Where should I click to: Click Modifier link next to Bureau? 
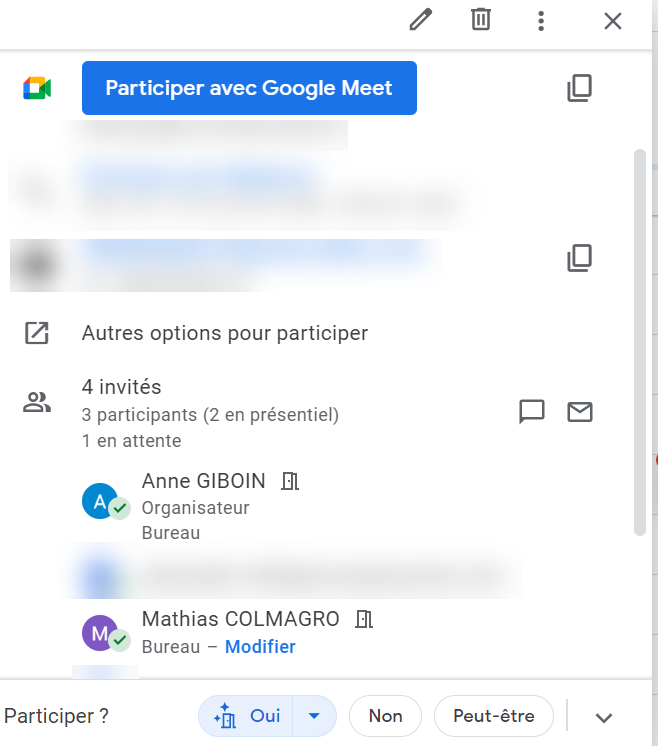point(260,647)
